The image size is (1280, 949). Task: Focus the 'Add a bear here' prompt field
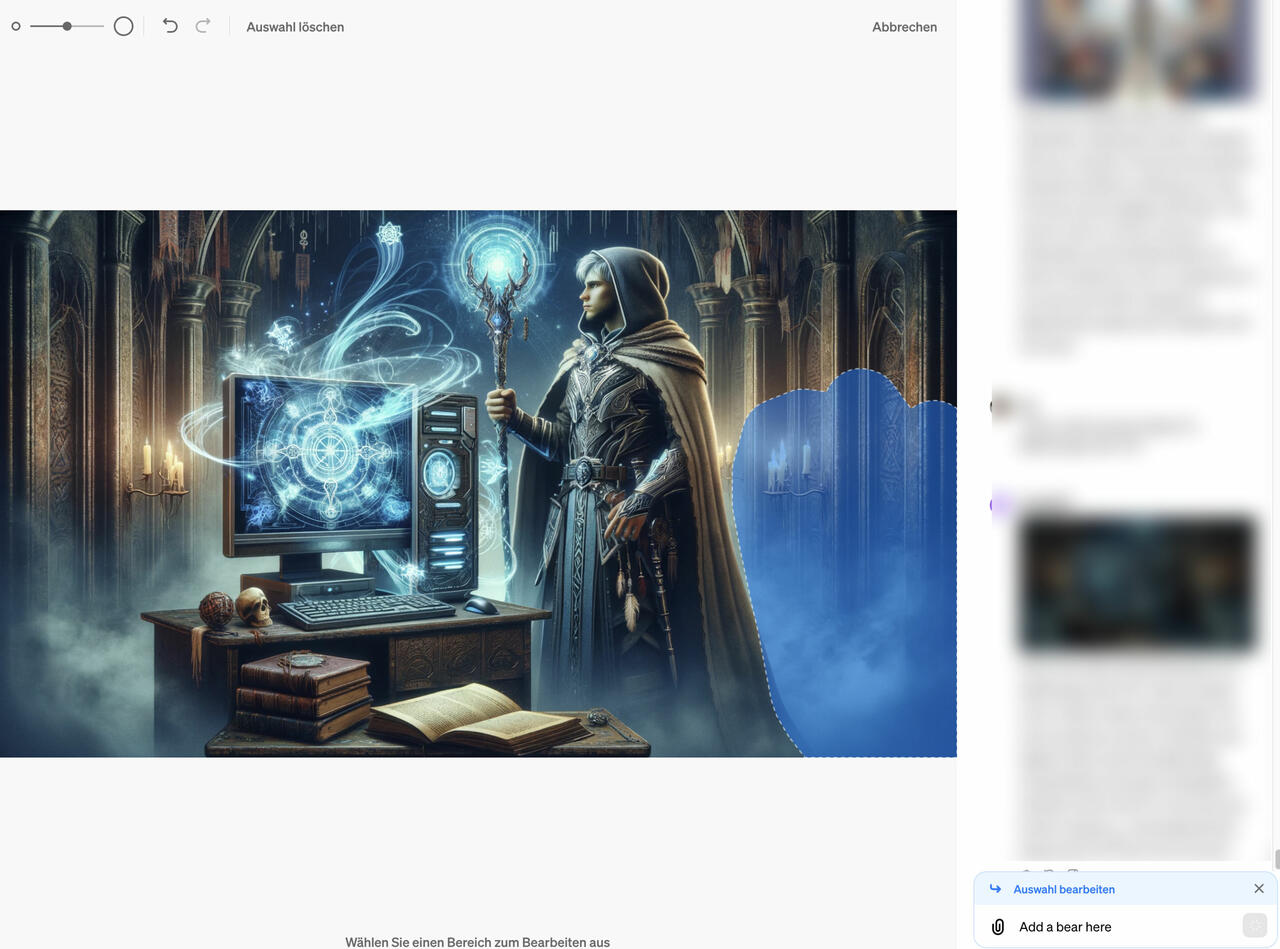pyautogui.click(x=1120, y=927)
